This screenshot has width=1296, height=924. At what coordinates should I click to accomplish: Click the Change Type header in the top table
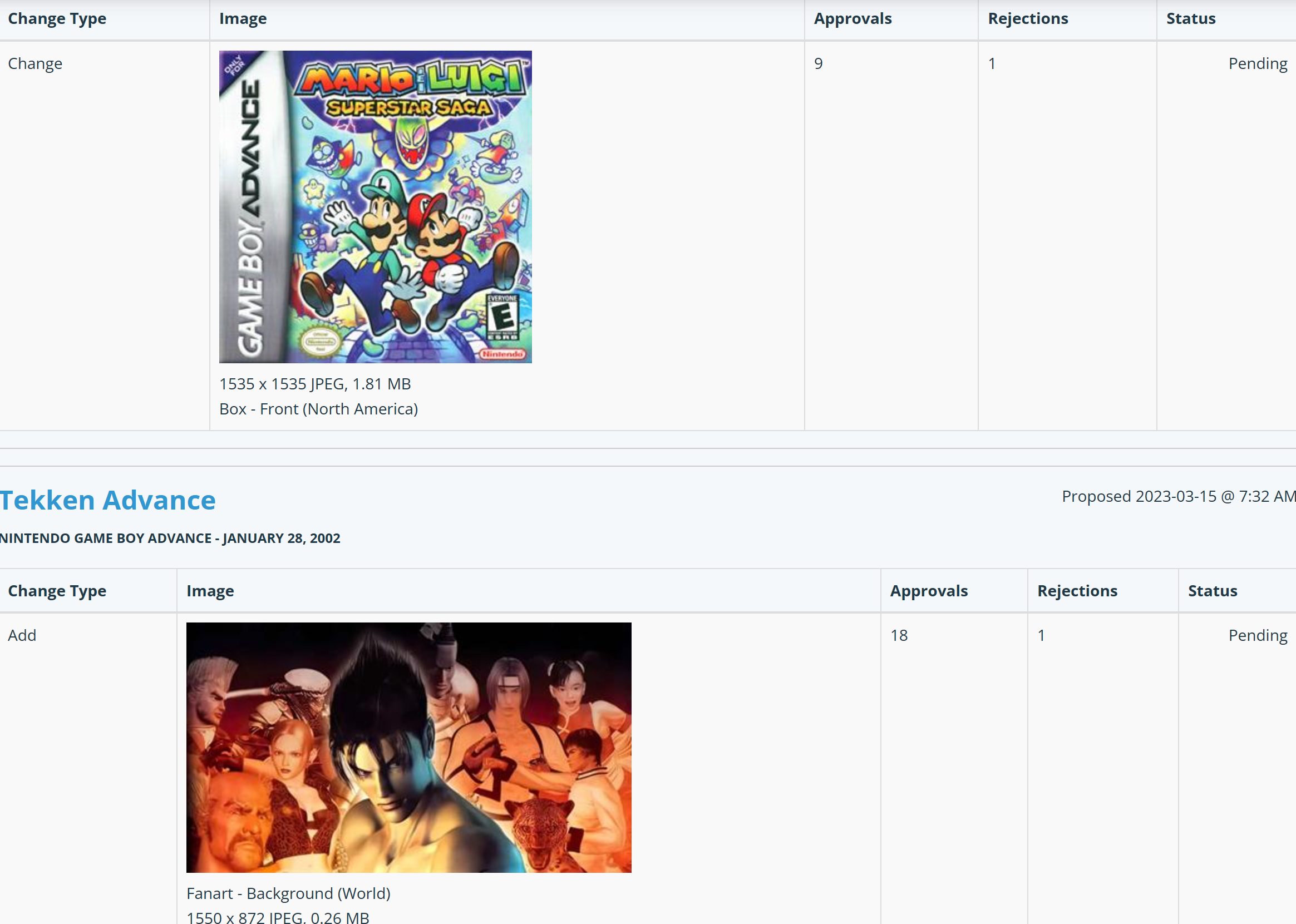(57, 19)
